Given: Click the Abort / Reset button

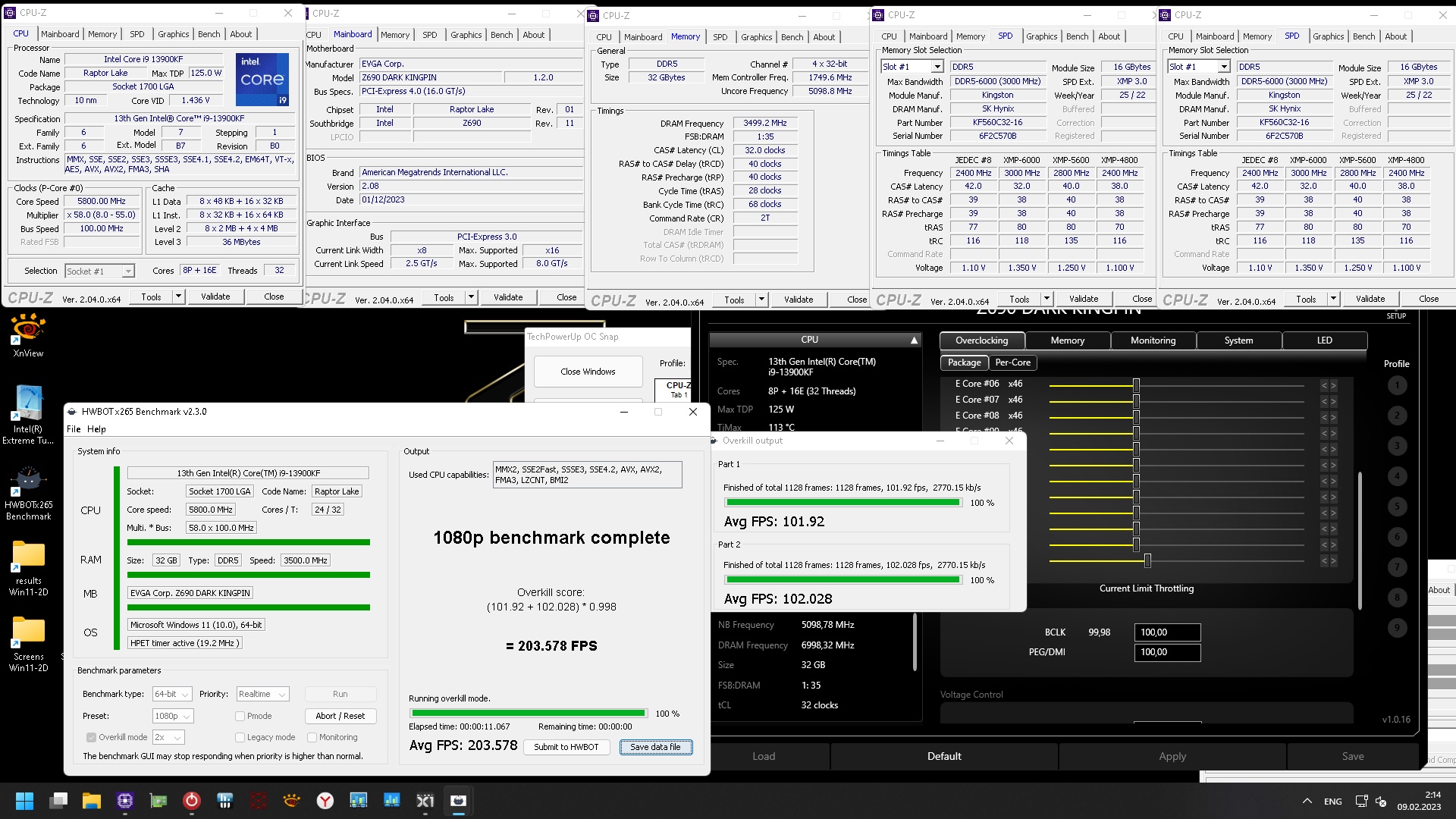Looking at the screenshot, I should pos(340,716).
